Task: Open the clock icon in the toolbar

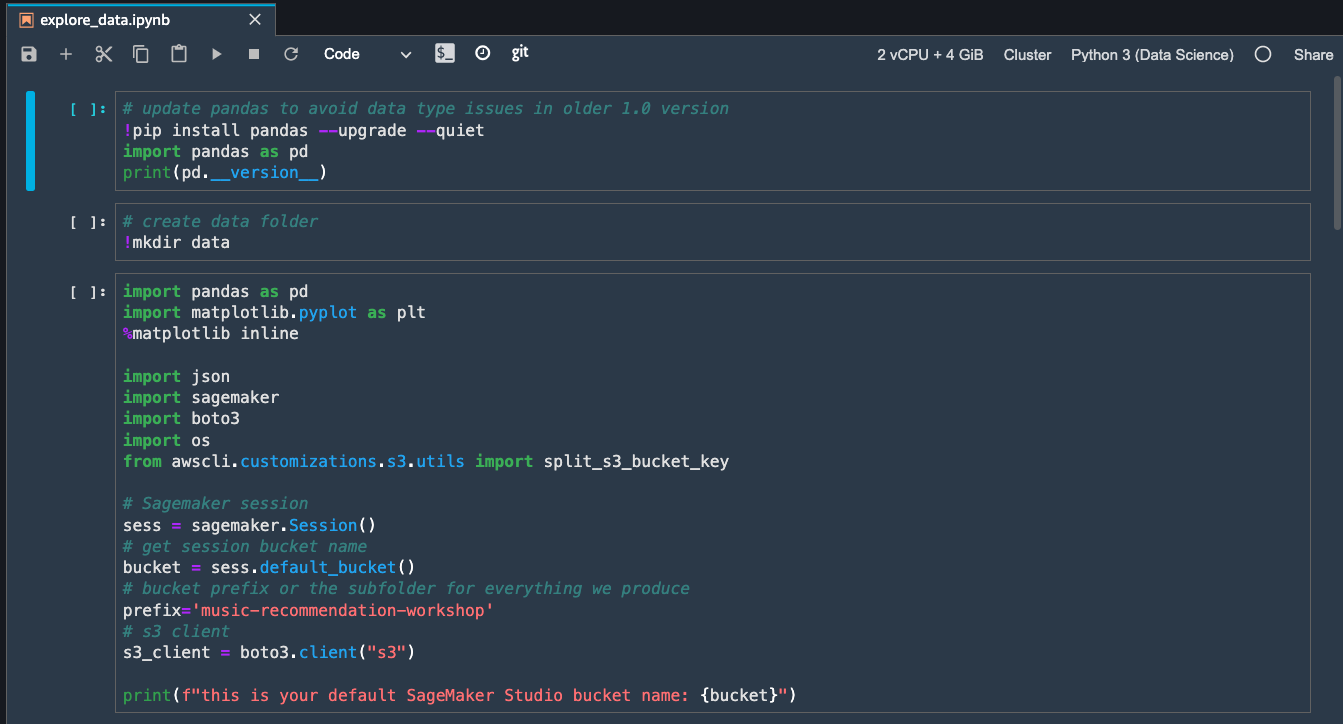Action: [482, 54]
